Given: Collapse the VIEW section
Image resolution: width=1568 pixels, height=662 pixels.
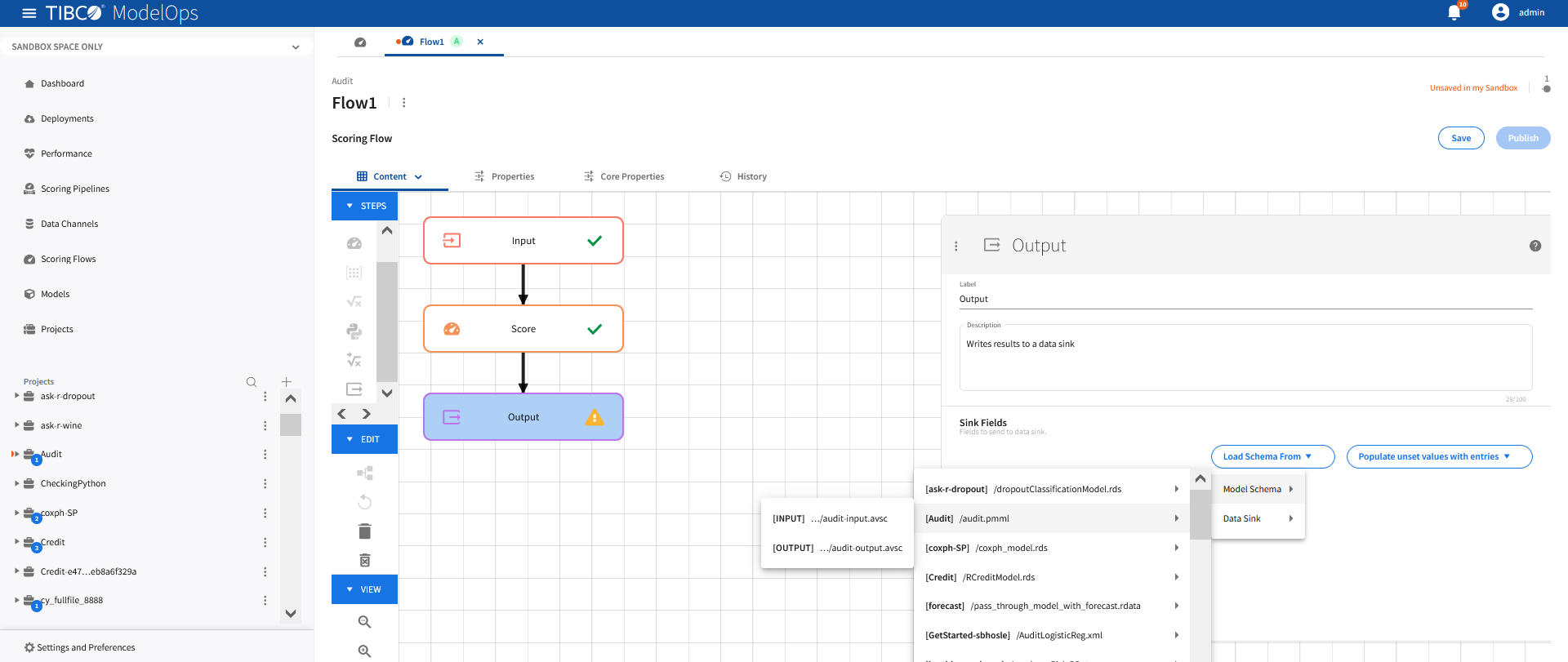Looking at the screenshot, I should [x=364, y=589].
